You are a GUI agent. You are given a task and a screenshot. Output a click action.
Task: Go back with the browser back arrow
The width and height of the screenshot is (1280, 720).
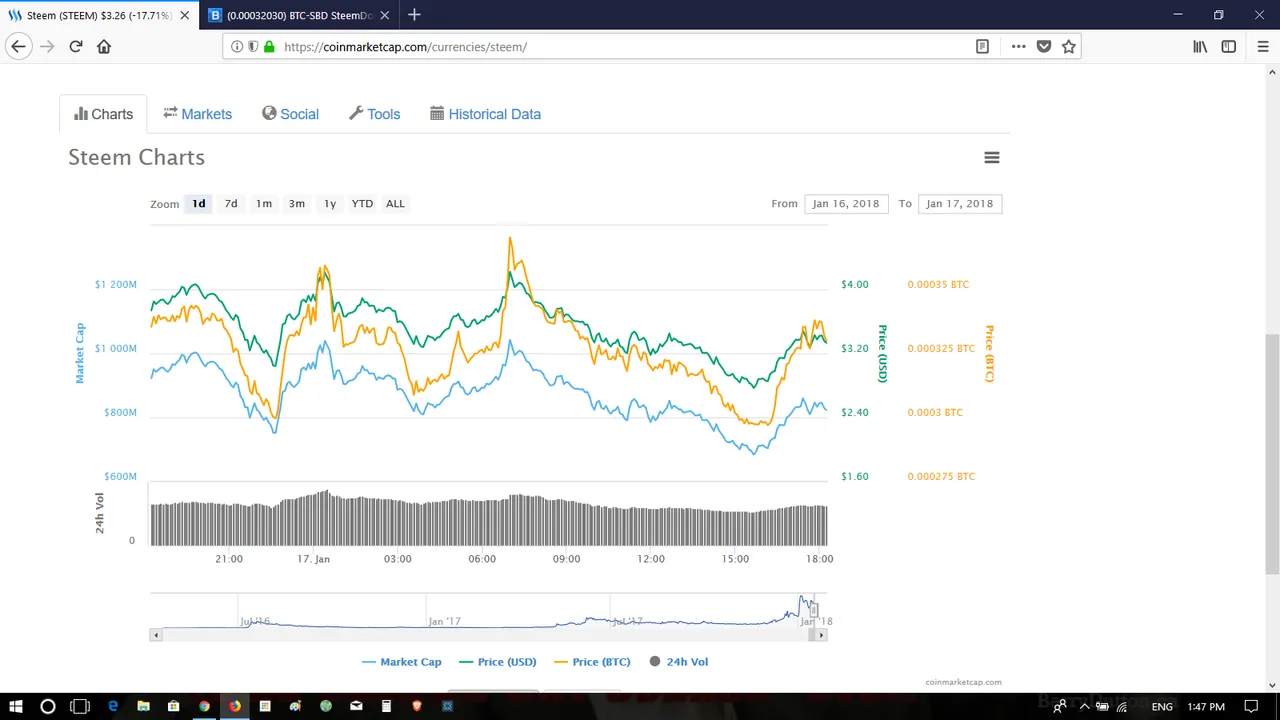[18, 46]
